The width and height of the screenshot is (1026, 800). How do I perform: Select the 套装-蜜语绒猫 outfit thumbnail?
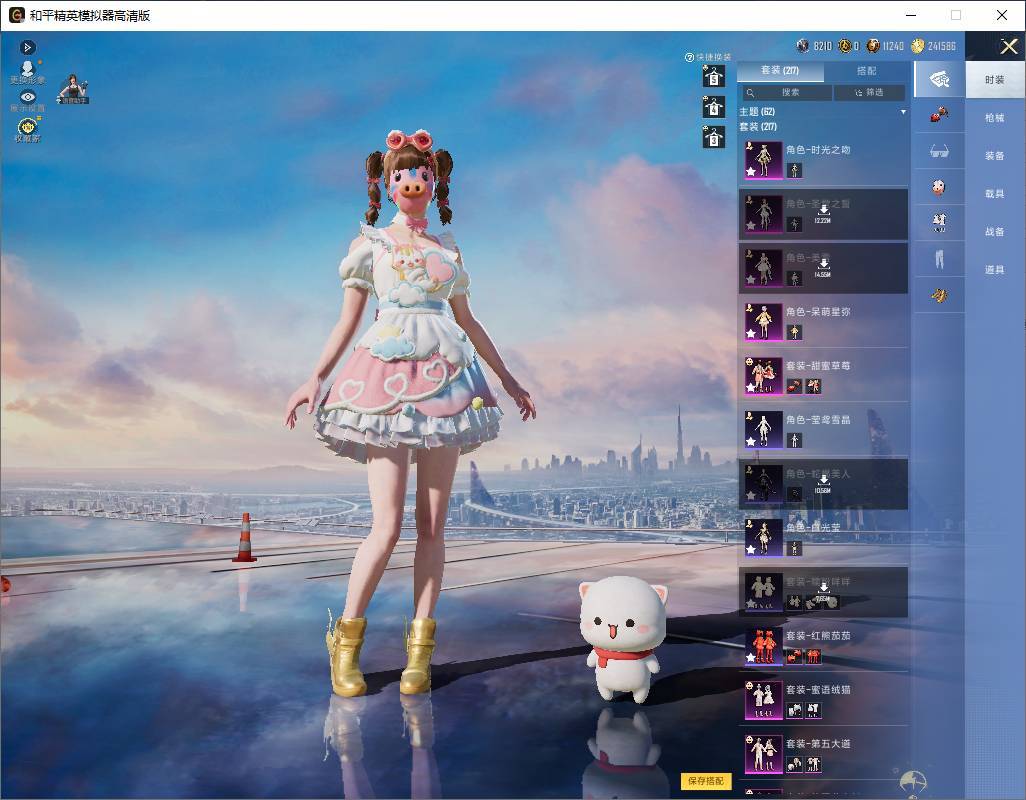pos(764,699)
